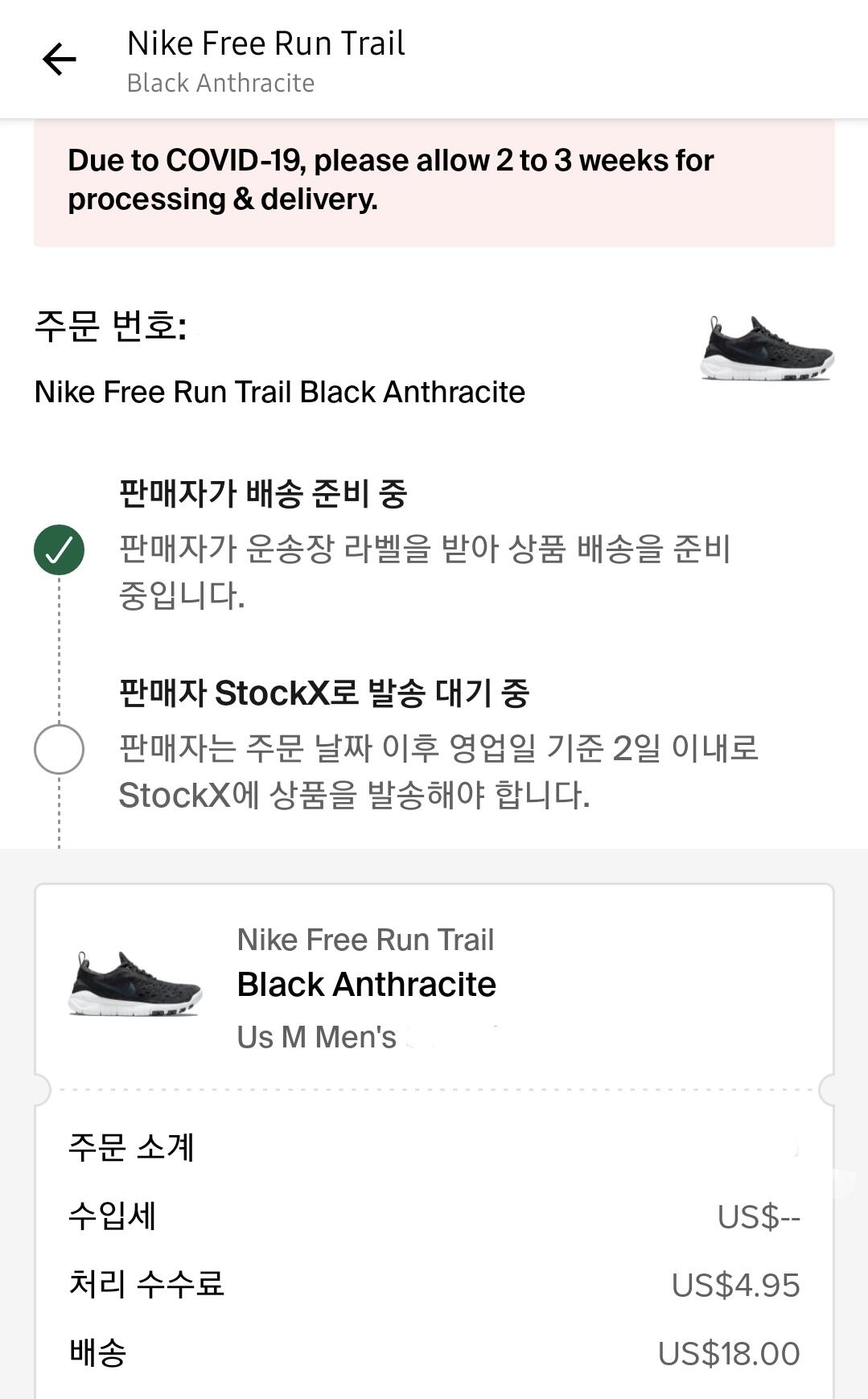
Task: Tap the 주문 번호 order number label
Action: 110,326
